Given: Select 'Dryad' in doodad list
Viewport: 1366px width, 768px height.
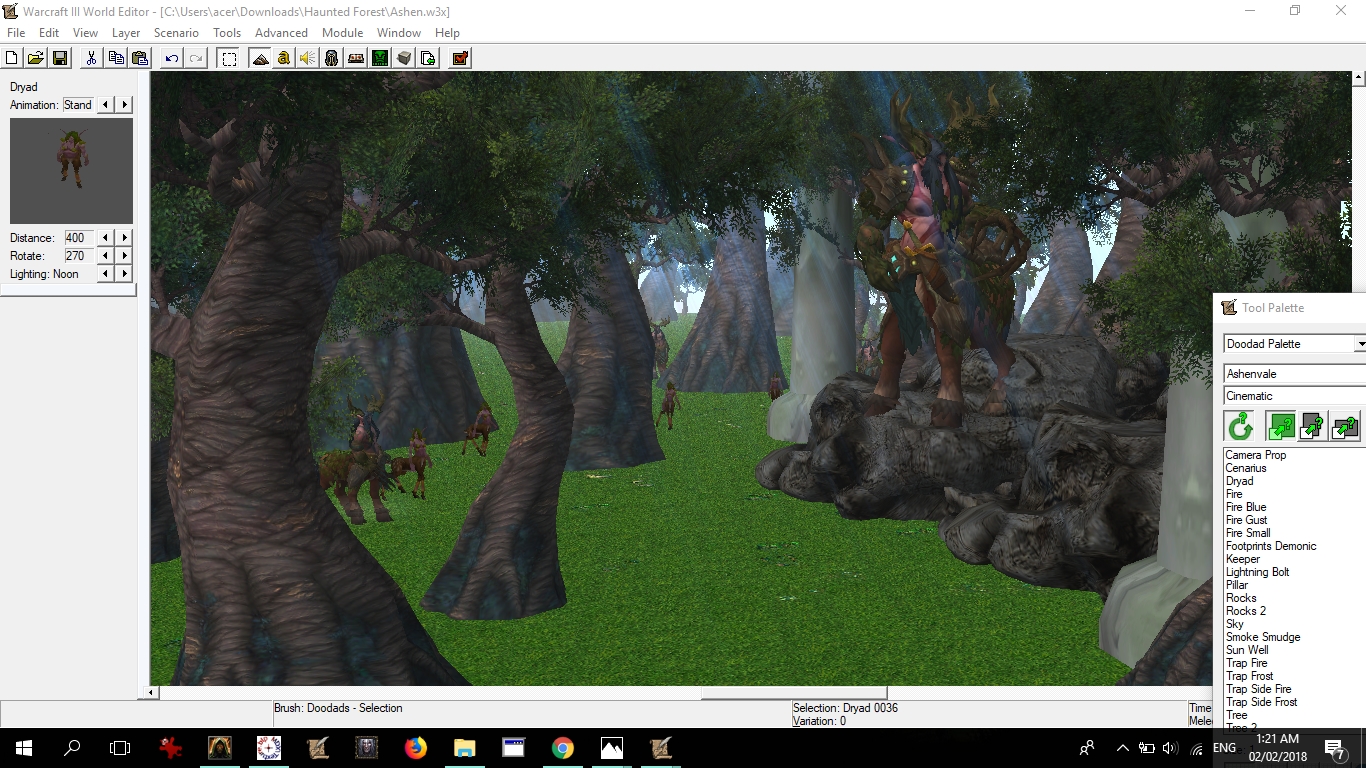Looking at the screenshot, I should click(x=1239, y=481).
